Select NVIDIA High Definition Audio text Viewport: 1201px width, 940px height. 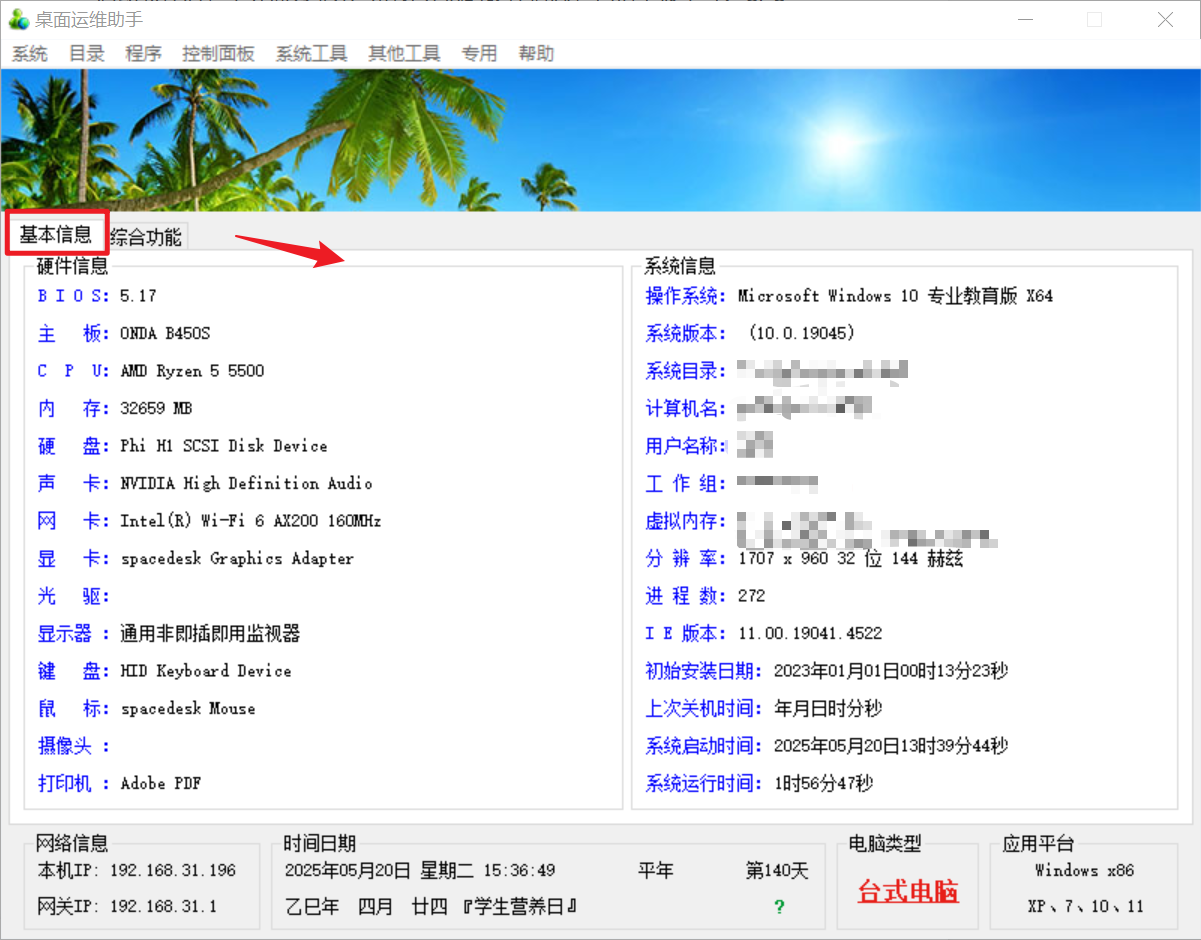(246, 484)
